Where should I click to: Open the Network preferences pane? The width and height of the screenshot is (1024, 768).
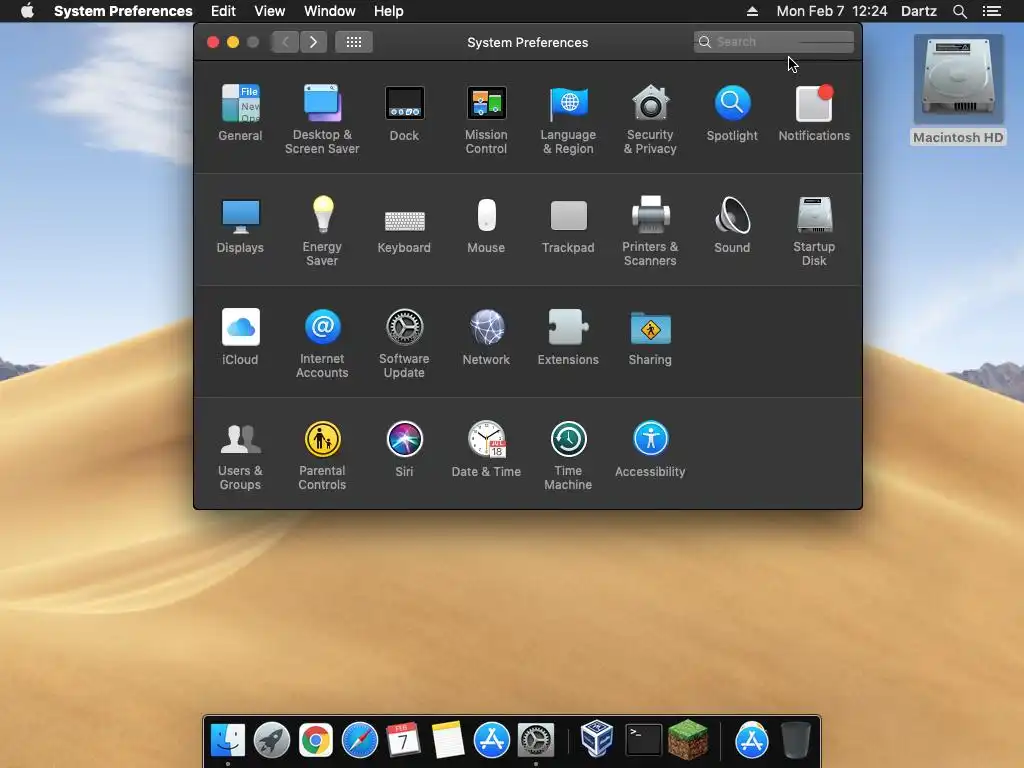pyautogui.click(x=486, y=336)
